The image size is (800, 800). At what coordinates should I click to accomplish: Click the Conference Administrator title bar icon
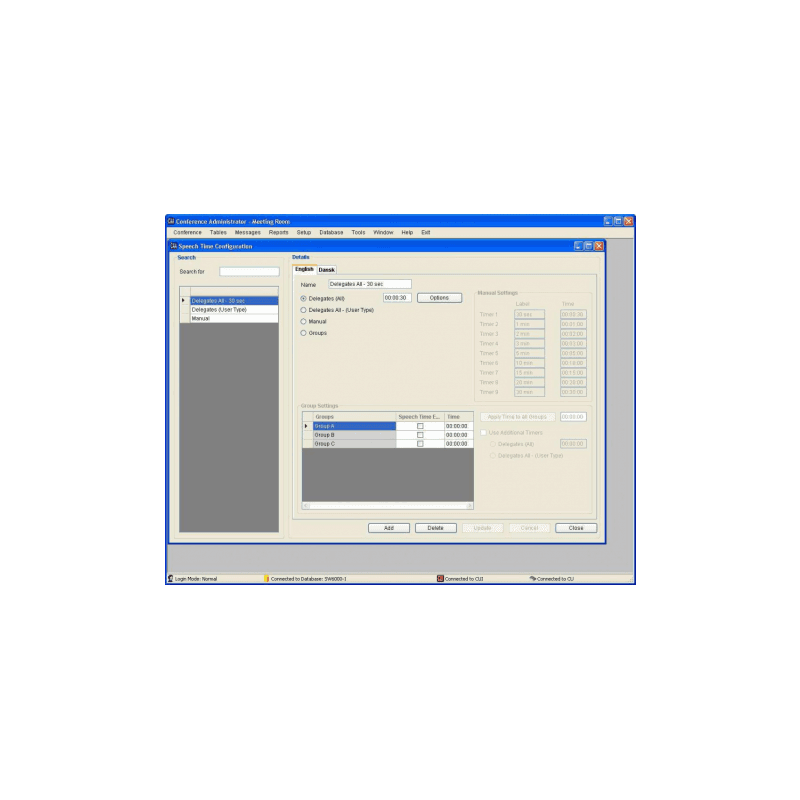click(x=173, y=221)
